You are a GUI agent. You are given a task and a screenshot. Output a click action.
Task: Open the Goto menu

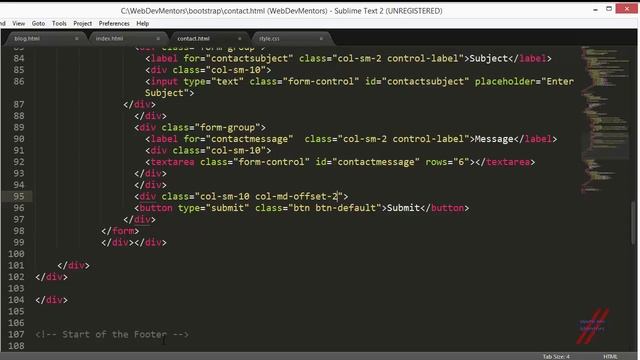[x=38, y=24]
